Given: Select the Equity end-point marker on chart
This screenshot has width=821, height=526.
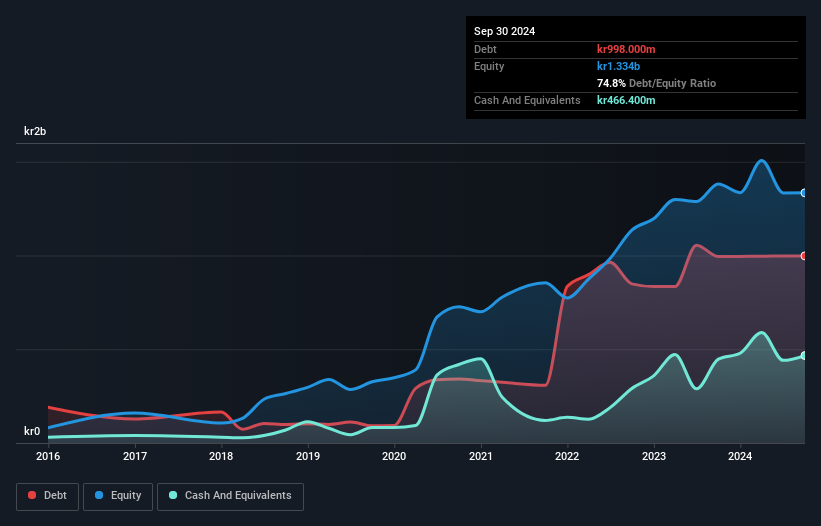Looking at the screenshot, I should pos(804,193).
